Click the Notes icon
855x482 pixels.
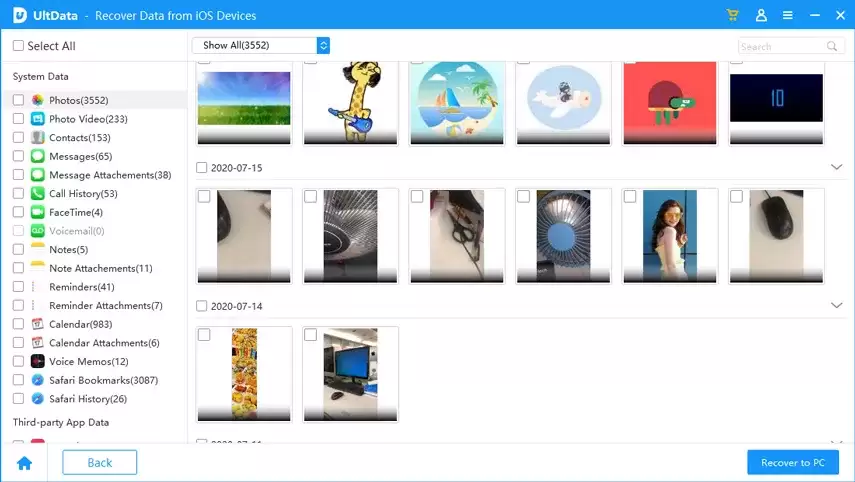38,249
